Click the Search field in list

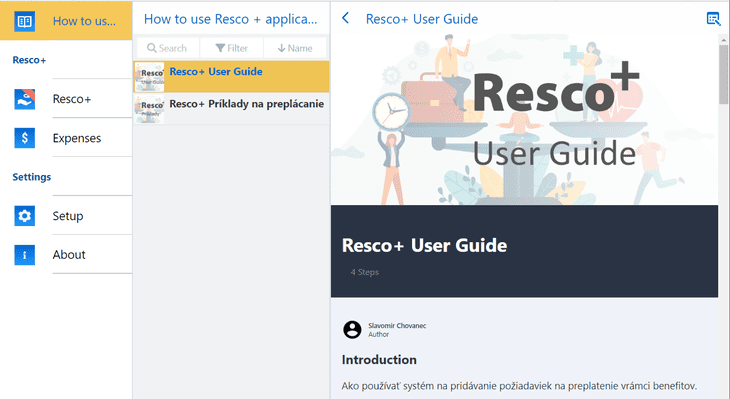tap(169, 48)
